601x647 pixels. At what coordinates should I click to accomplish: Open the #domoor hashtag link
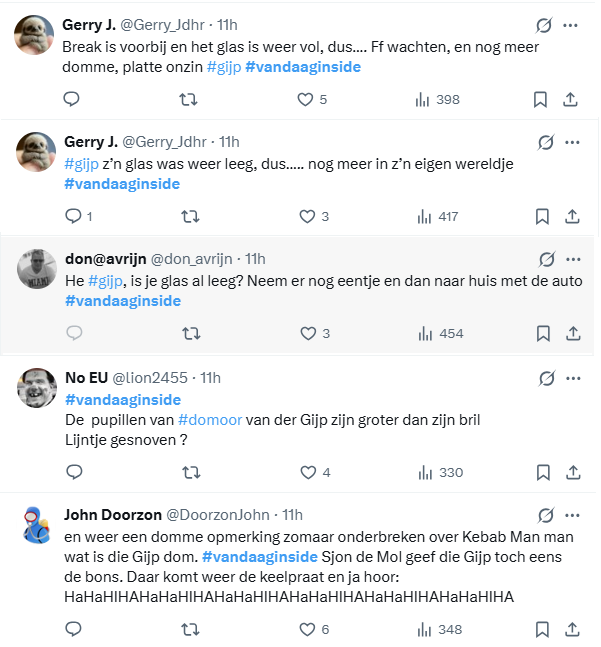click(210, 420)
